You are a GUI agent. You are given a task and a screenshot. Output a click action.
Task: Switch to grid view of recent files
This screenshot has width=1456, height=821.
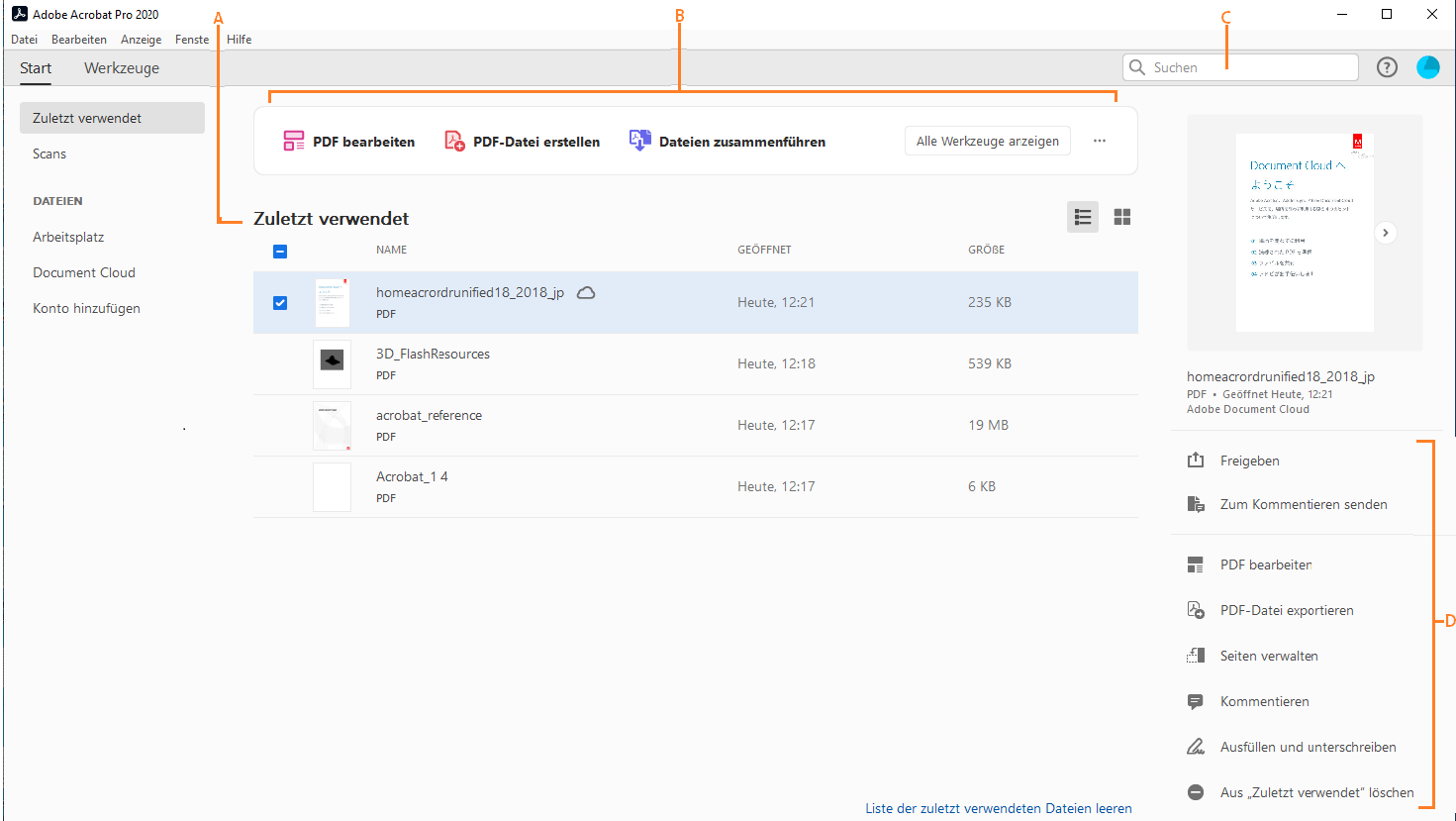coord(1121,216)
